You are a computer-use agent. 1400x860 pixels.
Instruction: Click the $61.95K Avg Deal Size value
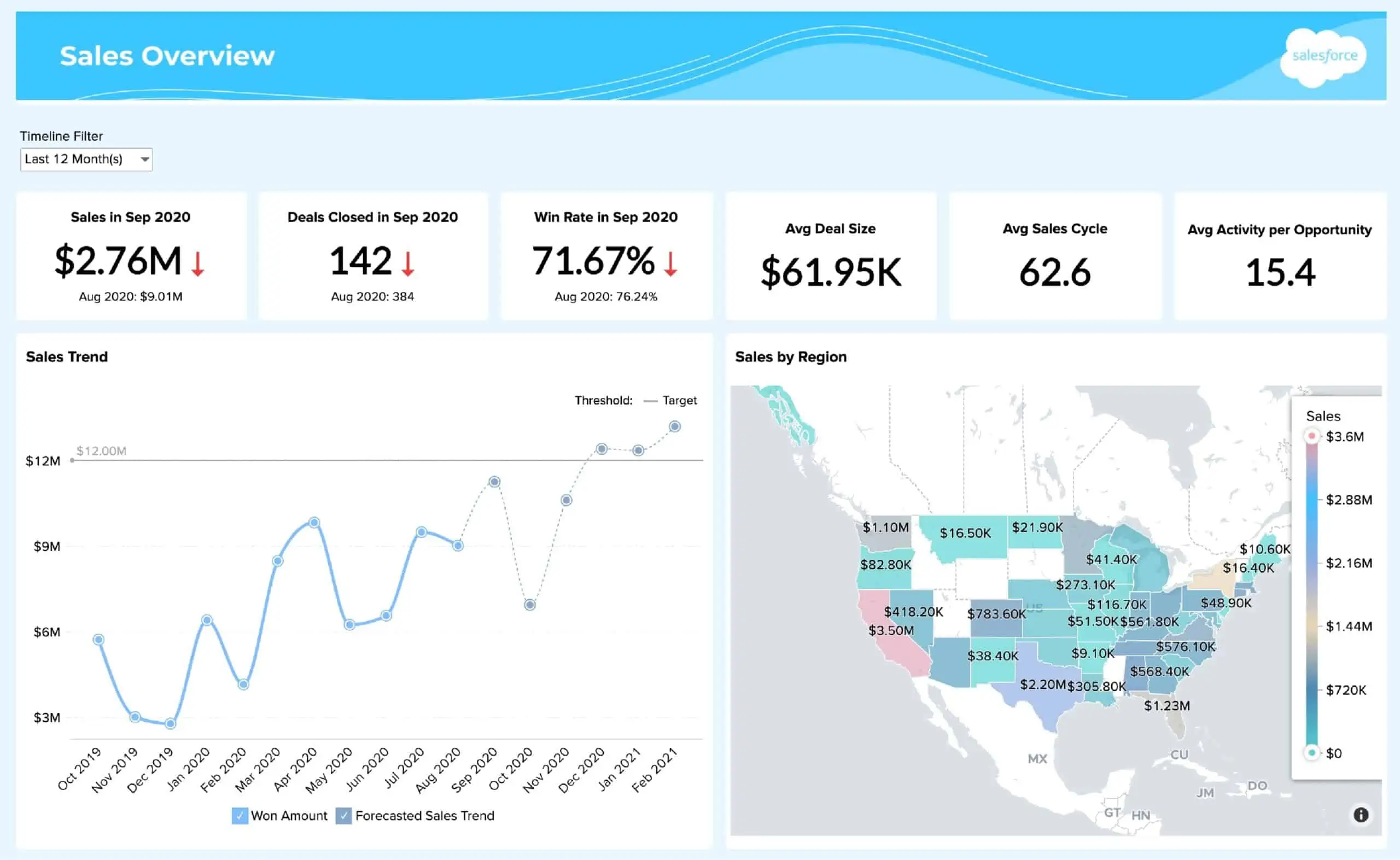pyautogui.click(x=831, y=272)
